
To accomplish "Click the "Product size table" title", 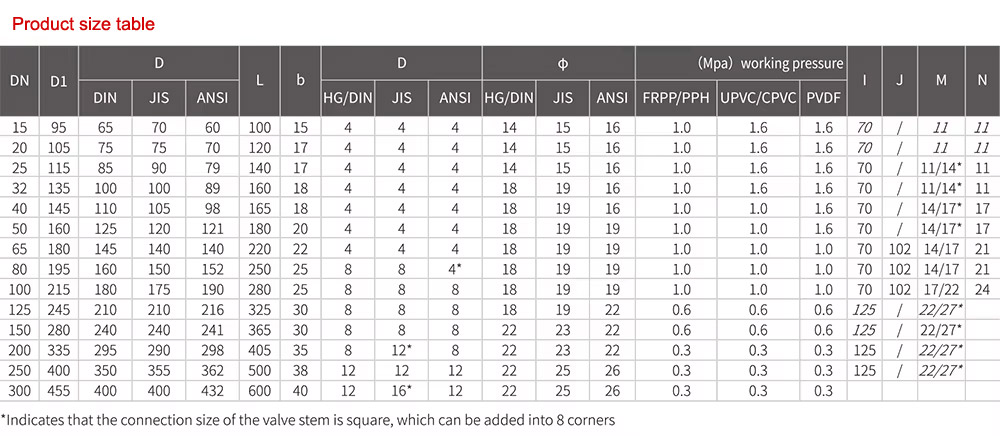I will tap(82, 23).
